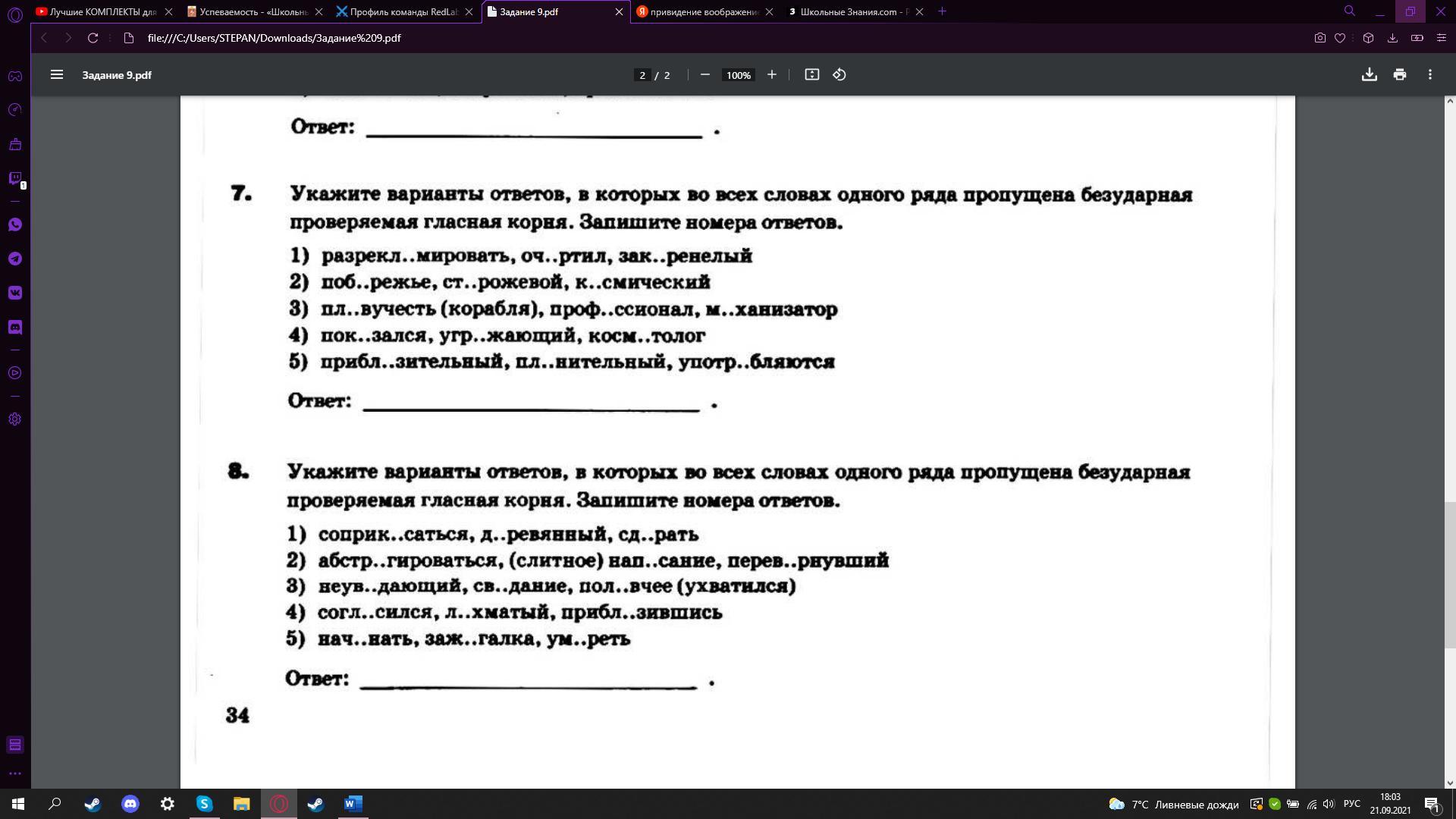The width and height of the screenshot is (1456, 819).
Task: Open the notification center in taskbar
Action: [x=1432, y=804]
